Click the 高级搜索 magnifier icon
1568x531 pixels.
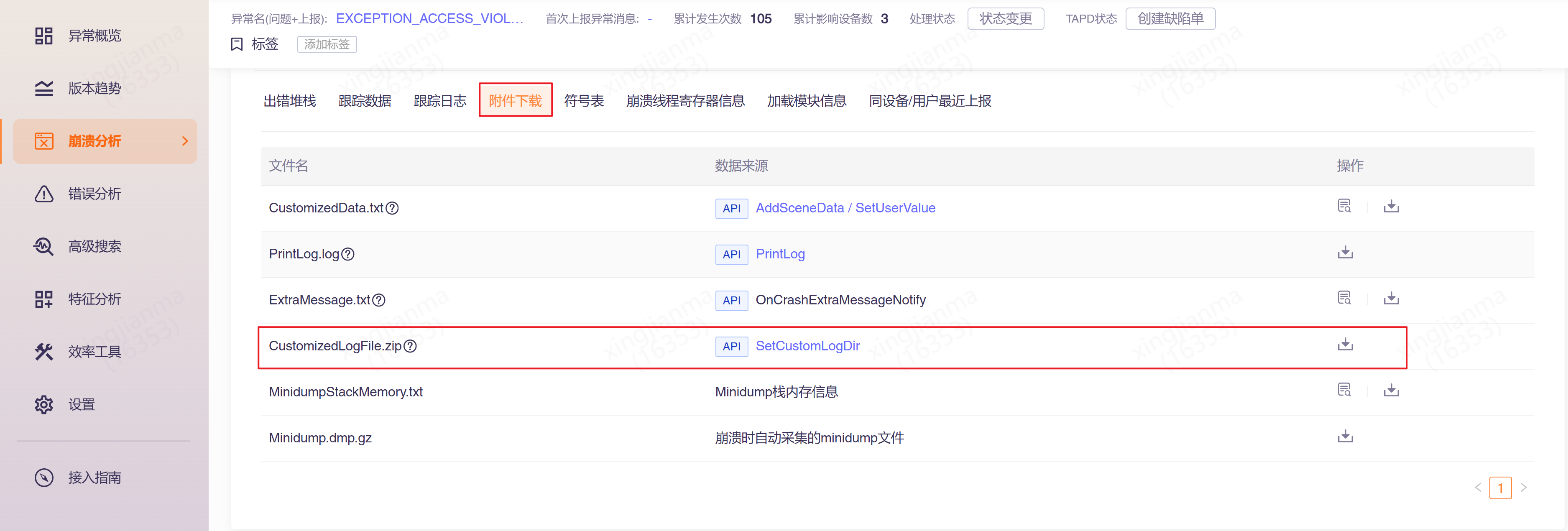pyautogui.click(x=43, y=247)
